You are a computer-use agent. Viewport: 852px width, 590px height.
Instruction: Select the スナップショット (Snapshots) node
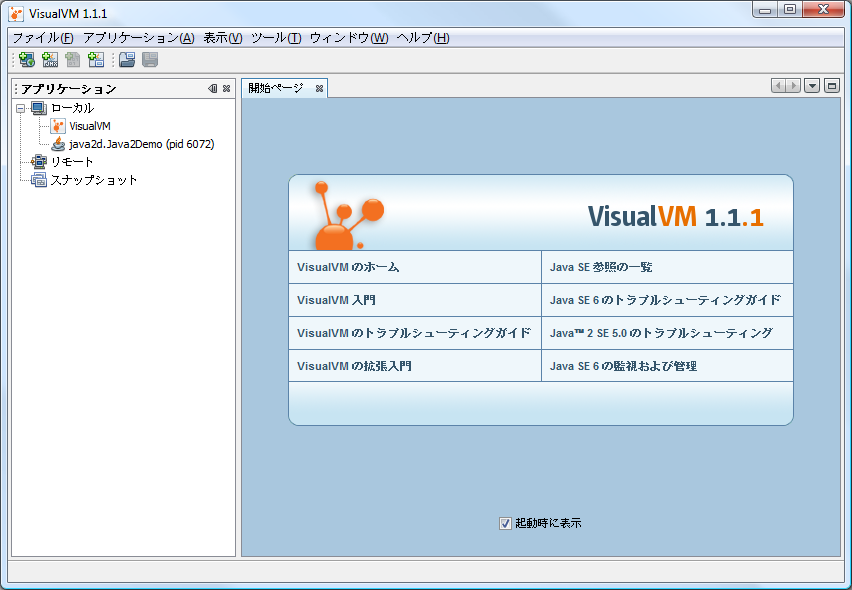(94, 180)
